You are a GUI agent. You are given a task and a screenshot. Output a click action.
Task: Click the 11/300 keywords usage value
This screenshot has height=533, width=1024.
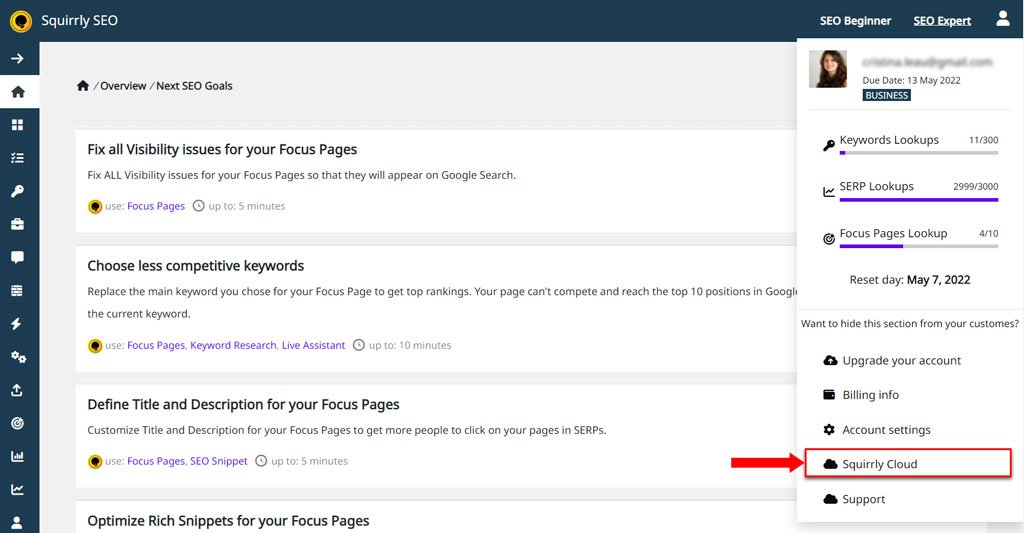pyautogui.click(x=984, y=140)
